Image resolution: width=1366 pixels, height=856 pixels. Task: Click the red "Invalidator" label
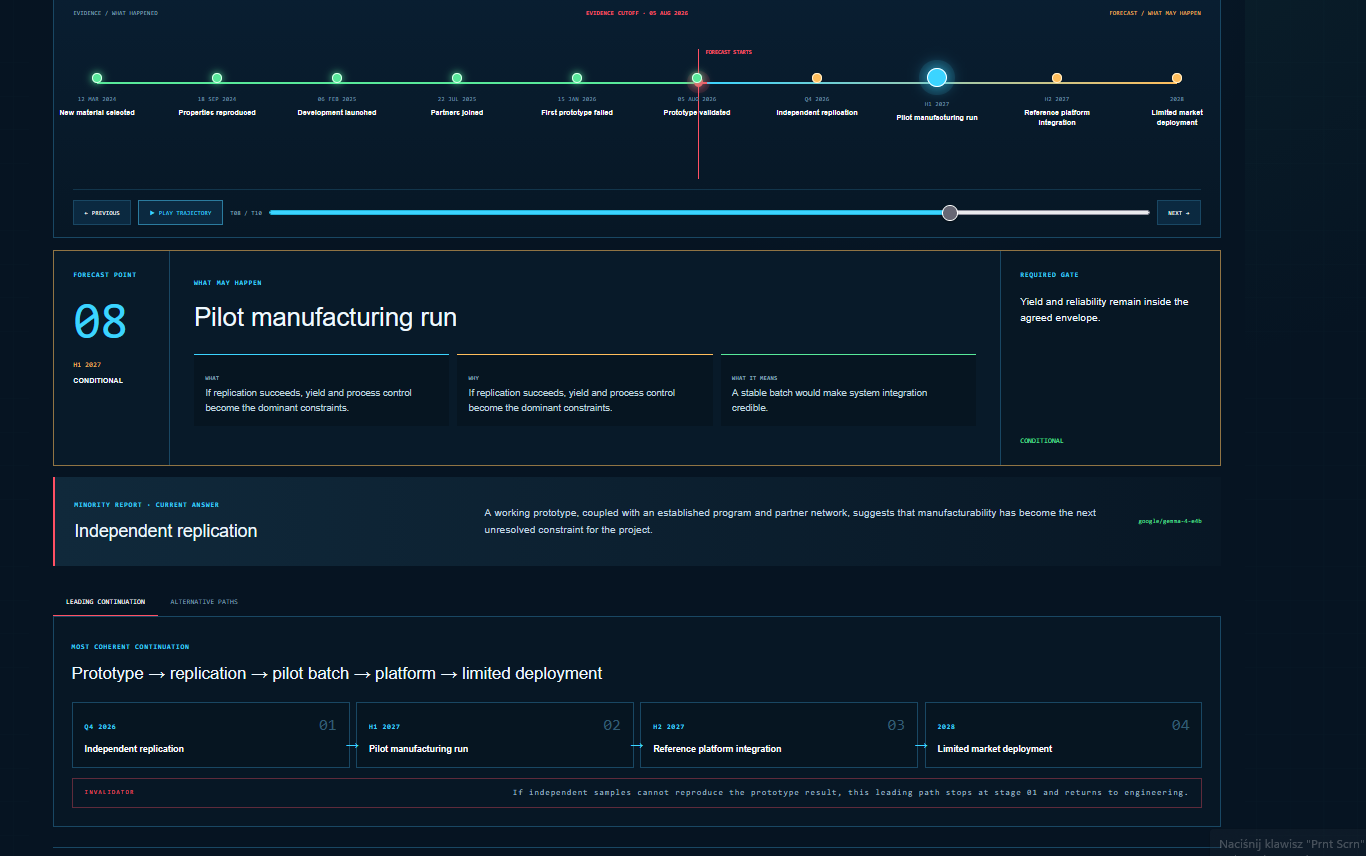click(x=109, y=792)
